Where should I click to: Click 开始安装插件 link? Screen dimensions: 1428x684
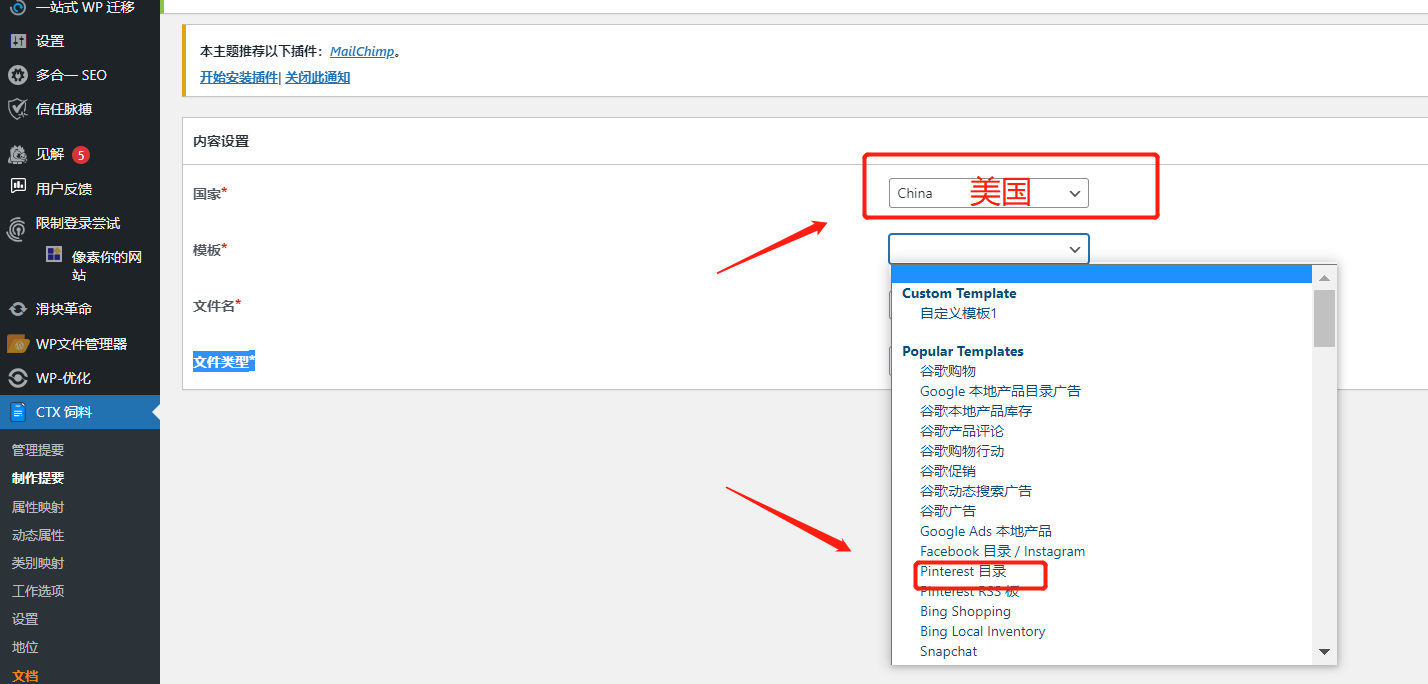click(x=238, y=77)
